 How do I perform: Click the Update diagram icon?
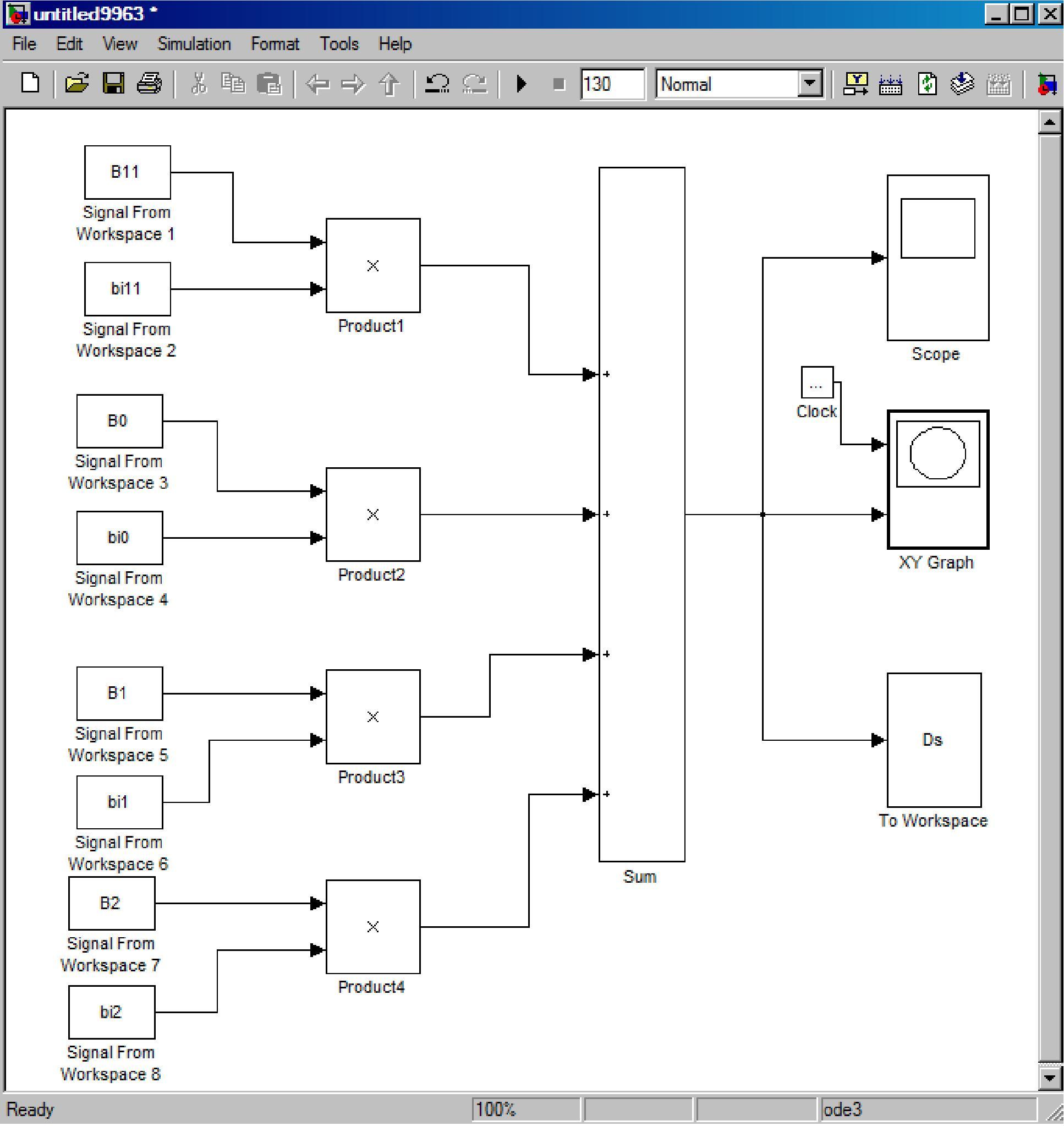pyautogui.click(x=928, y=84)
